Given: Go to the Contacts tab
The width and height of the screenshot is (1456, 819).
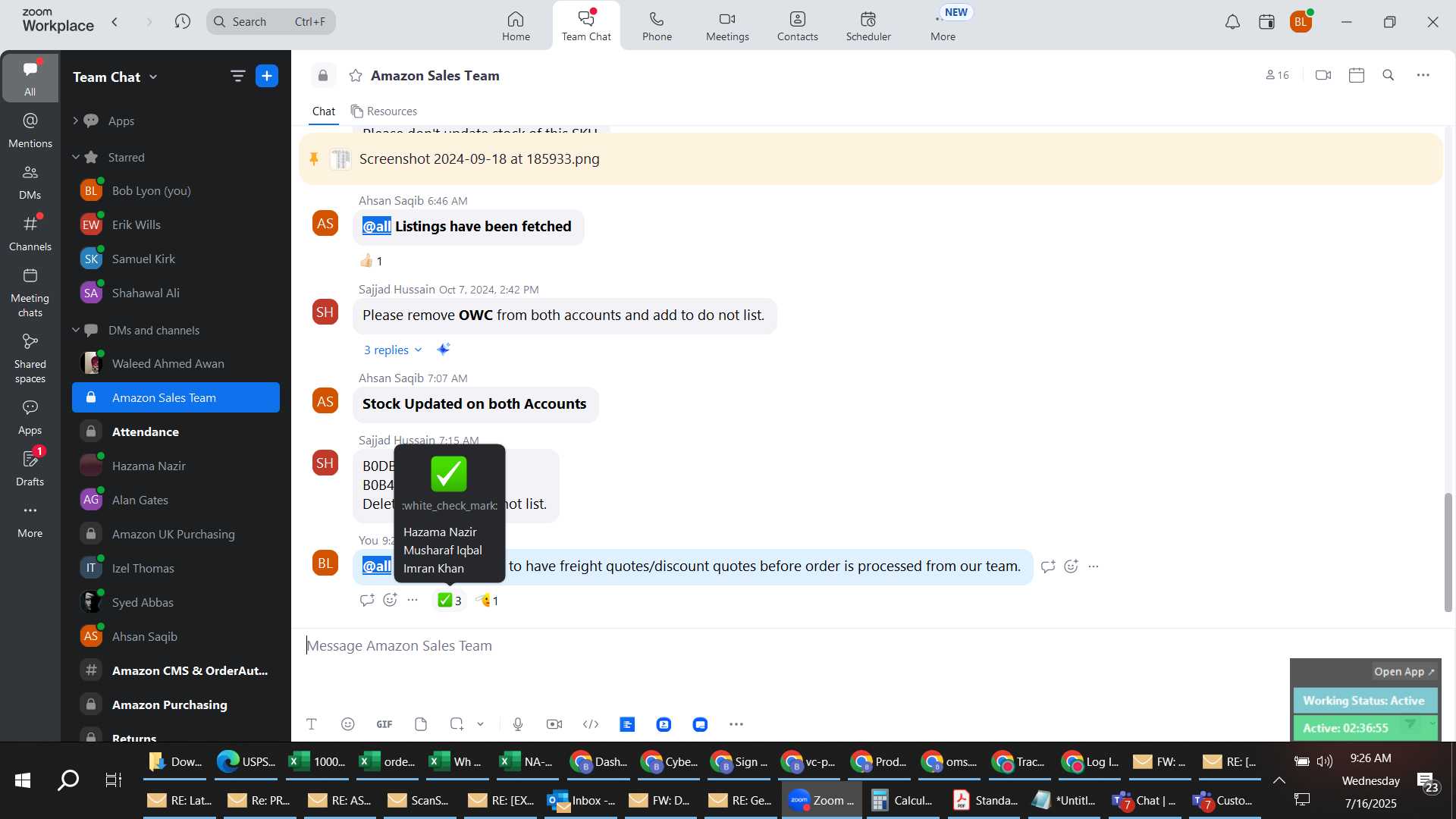Looking at the screenshot, I should click(797, 26).
